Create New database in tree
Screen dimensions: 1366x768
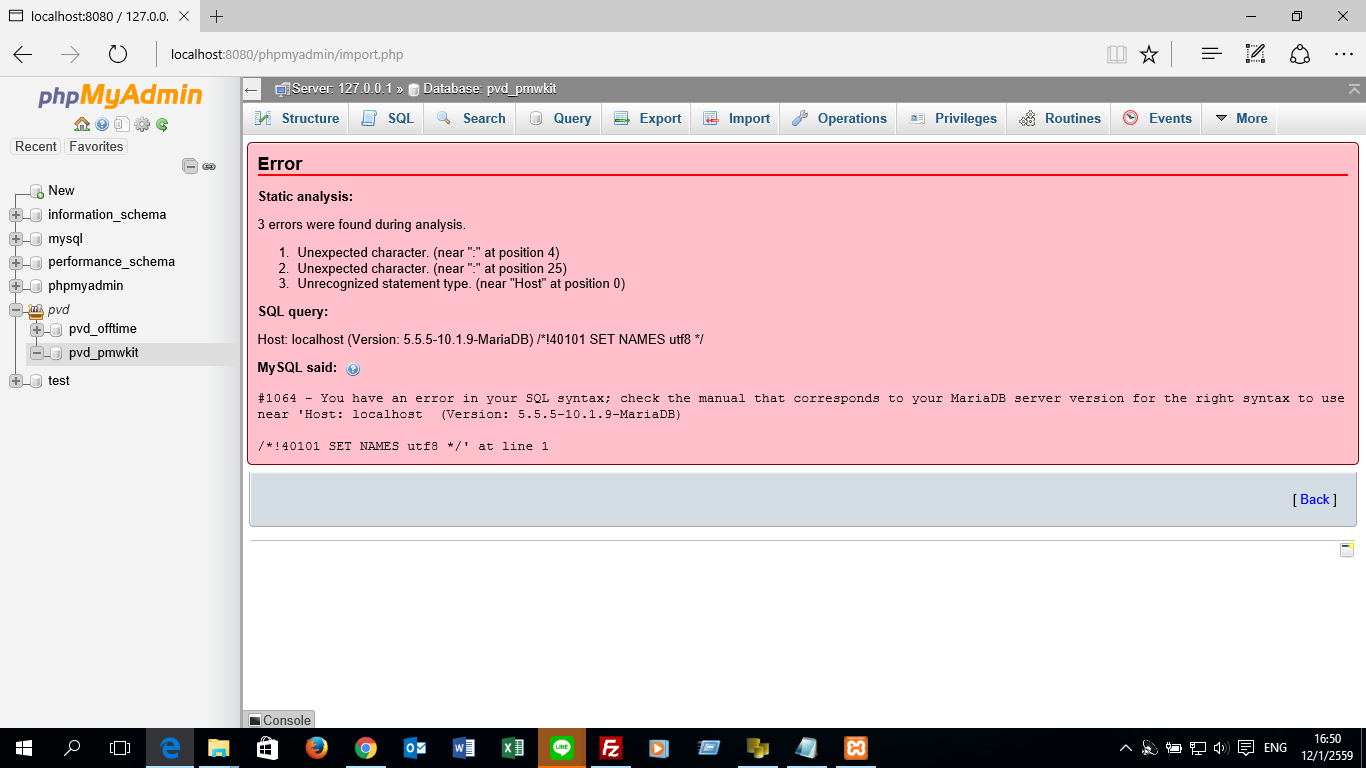click(x=61, y=190)
